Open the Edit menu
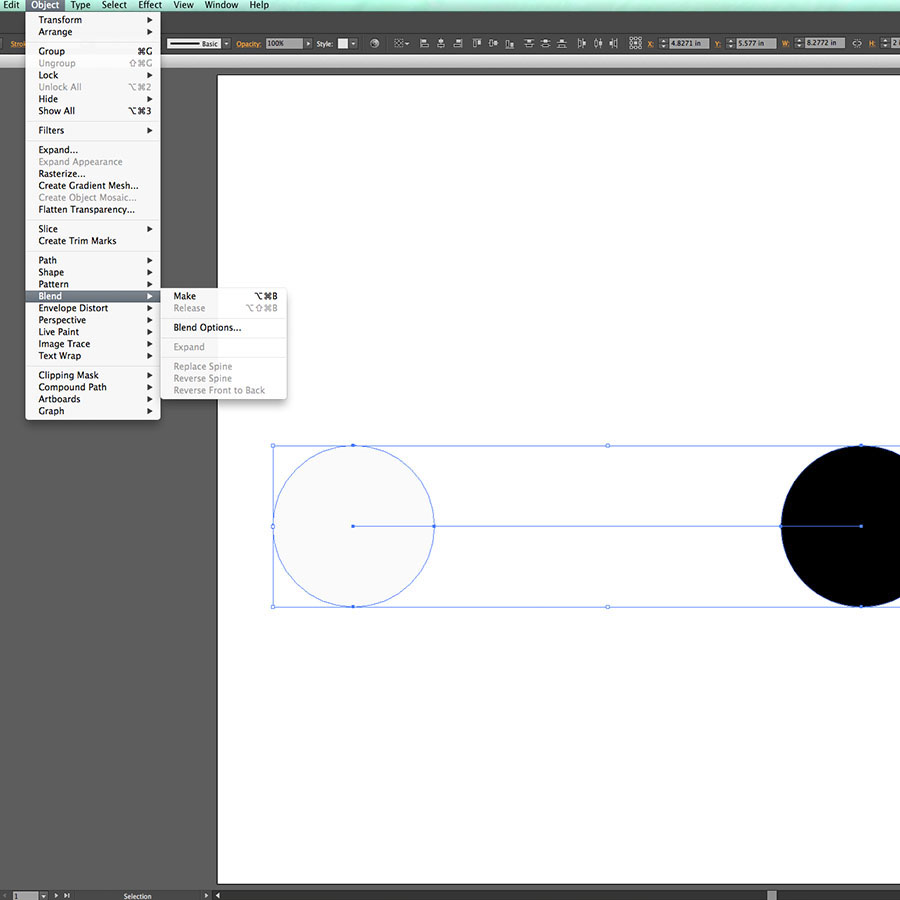900x900 pixels. [11, 5]
